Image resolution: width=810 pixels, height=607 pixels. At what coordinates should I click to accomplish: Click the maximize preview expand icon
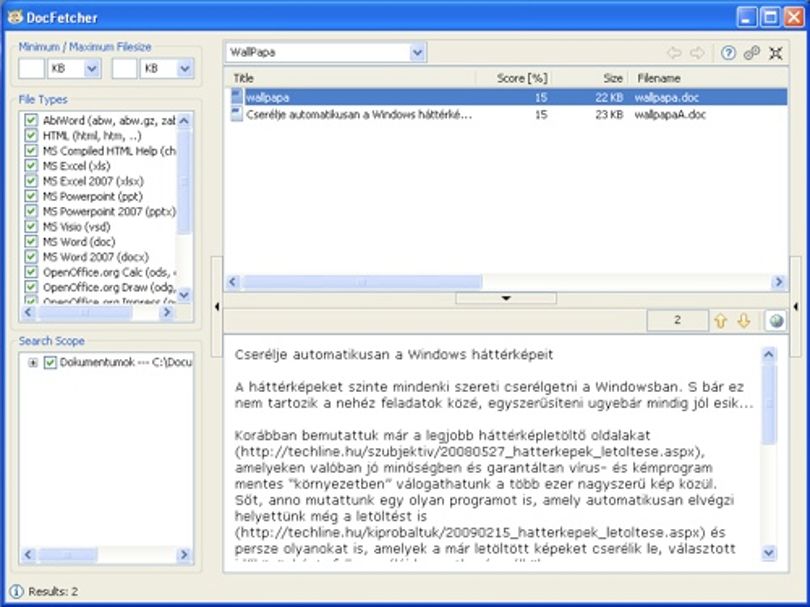pyautogui.click(x=775, y=53)
